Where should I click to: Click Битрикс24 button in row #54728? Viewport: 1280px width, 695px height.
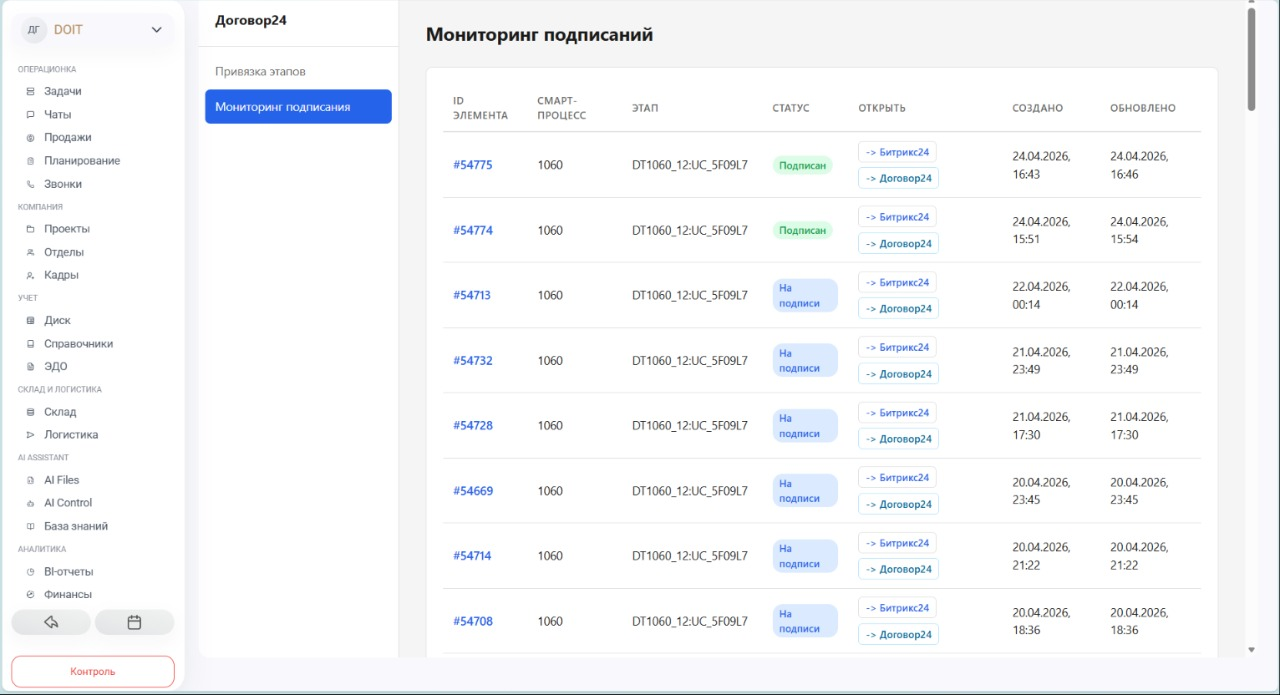coord(897,413)
